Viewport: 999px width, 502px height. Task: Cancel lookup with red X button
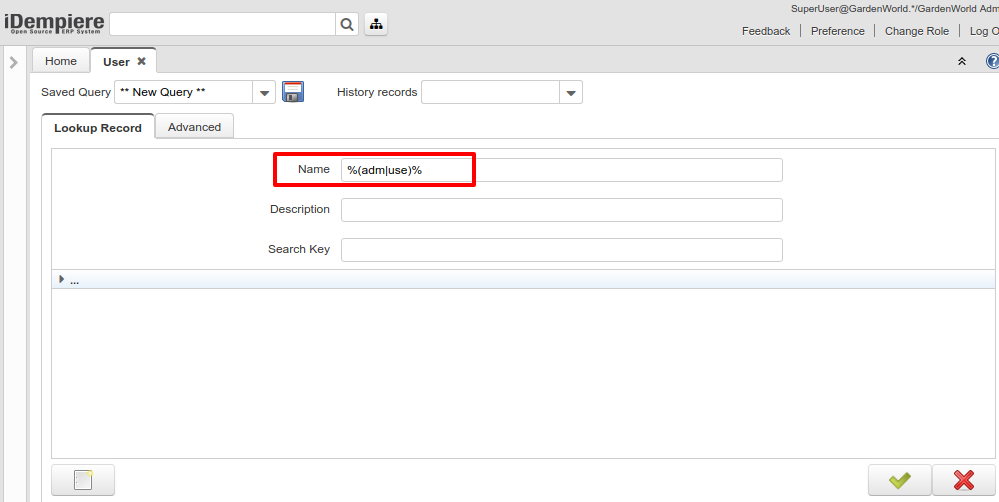(964, 480)
